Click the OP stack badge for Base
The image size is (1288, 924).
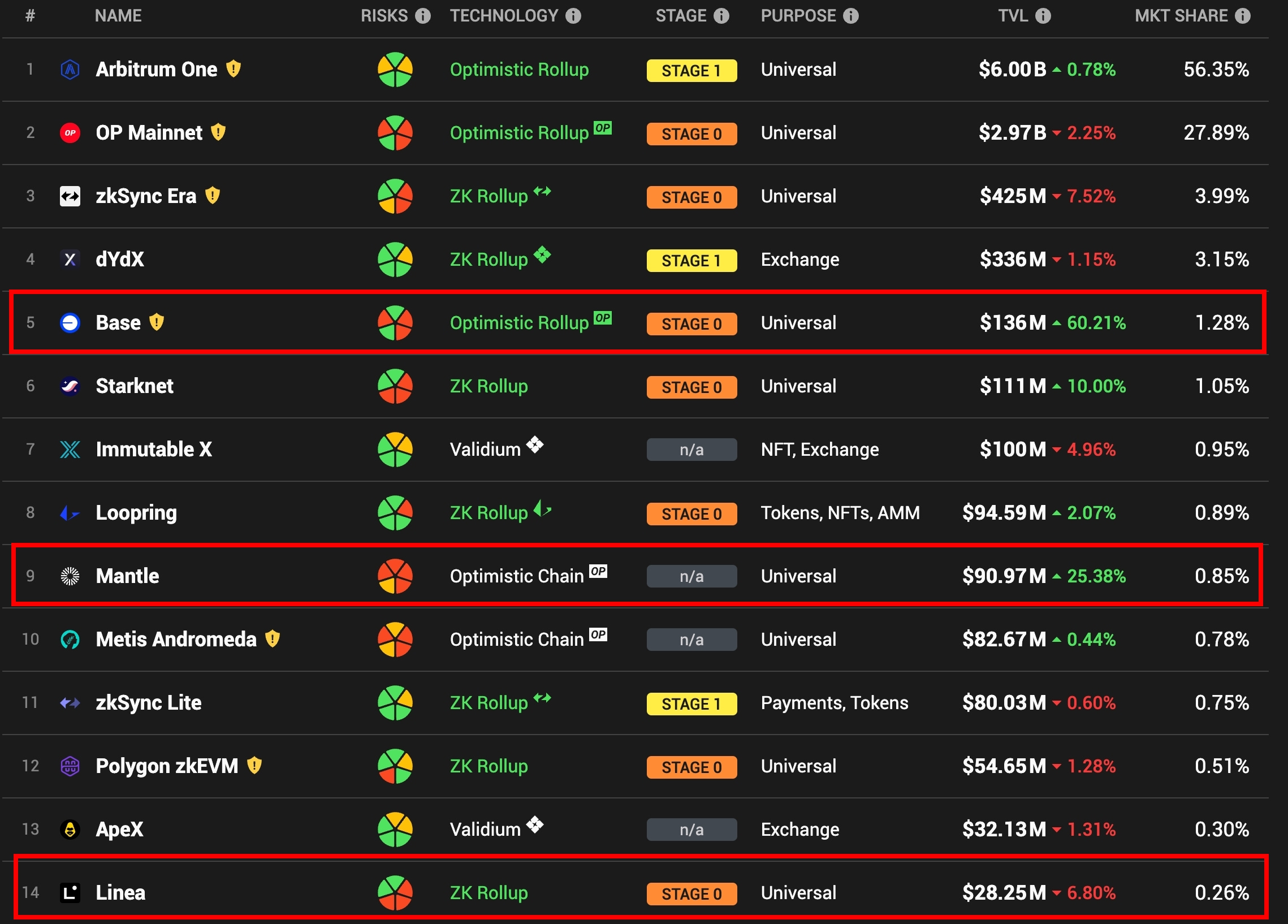coord(603,318)
